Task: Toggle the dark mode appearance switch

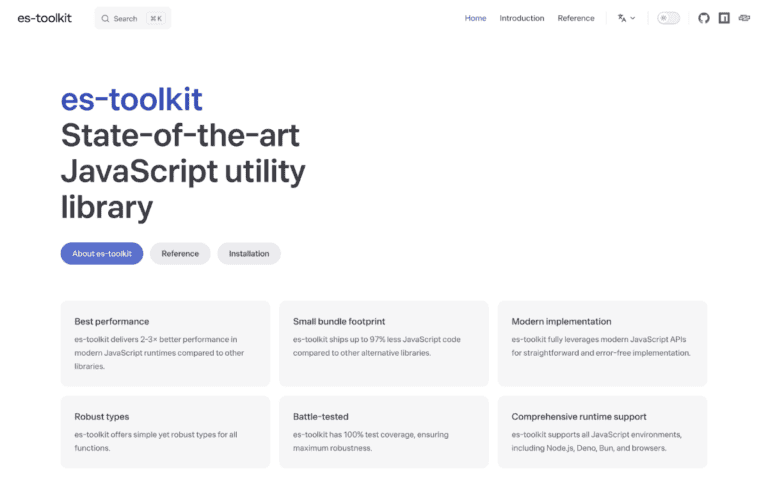Action: click(x=668, y=18)
